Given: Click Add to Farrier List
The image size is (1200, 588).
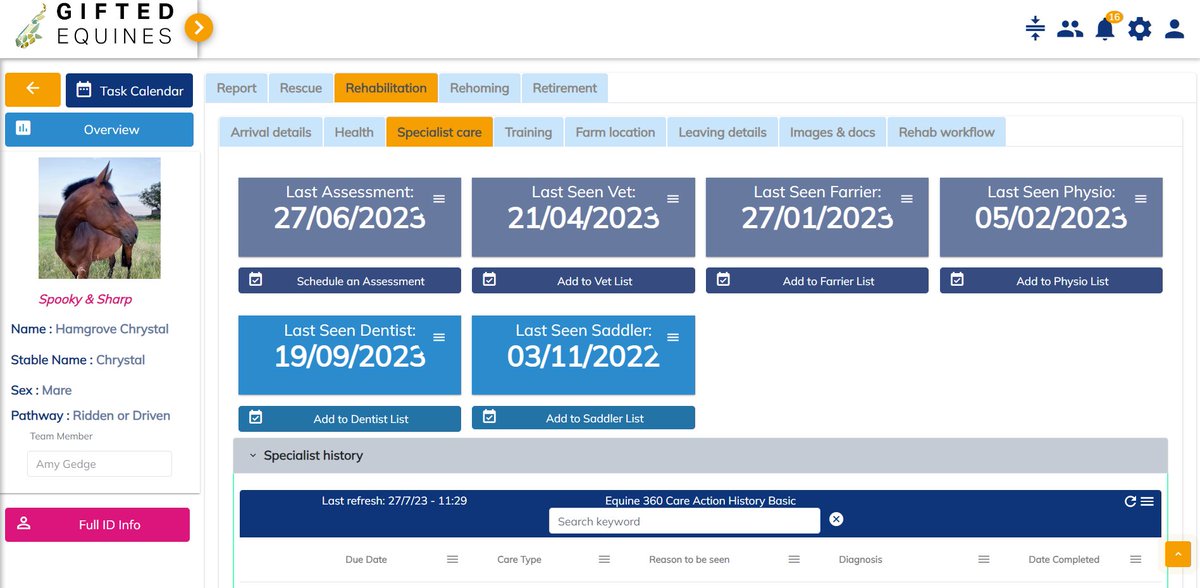Looking at the screenshot, I should 816,280.
